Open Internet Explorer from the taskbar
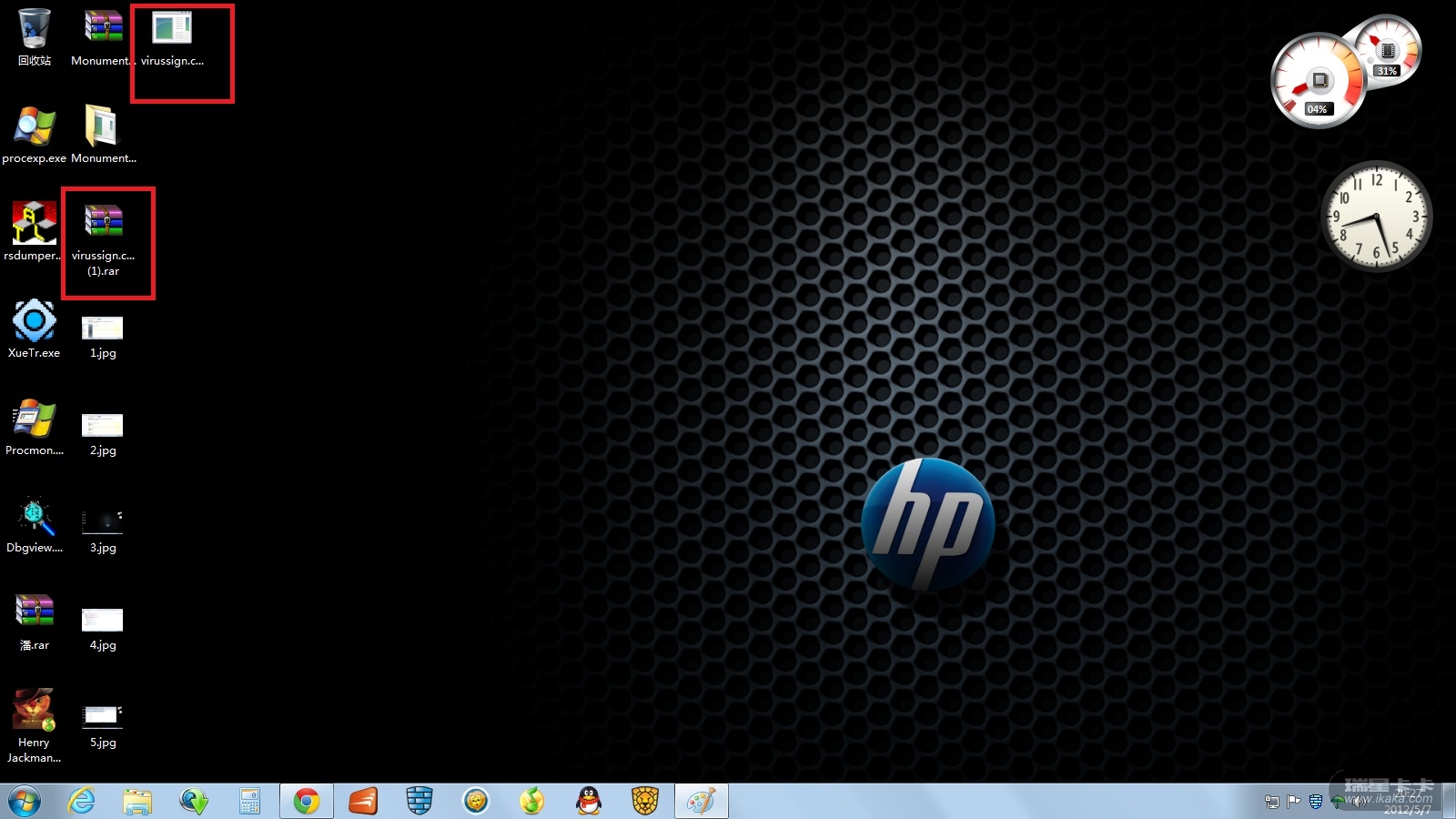Viewport: 1456px width, 819px height. [82, 801]
